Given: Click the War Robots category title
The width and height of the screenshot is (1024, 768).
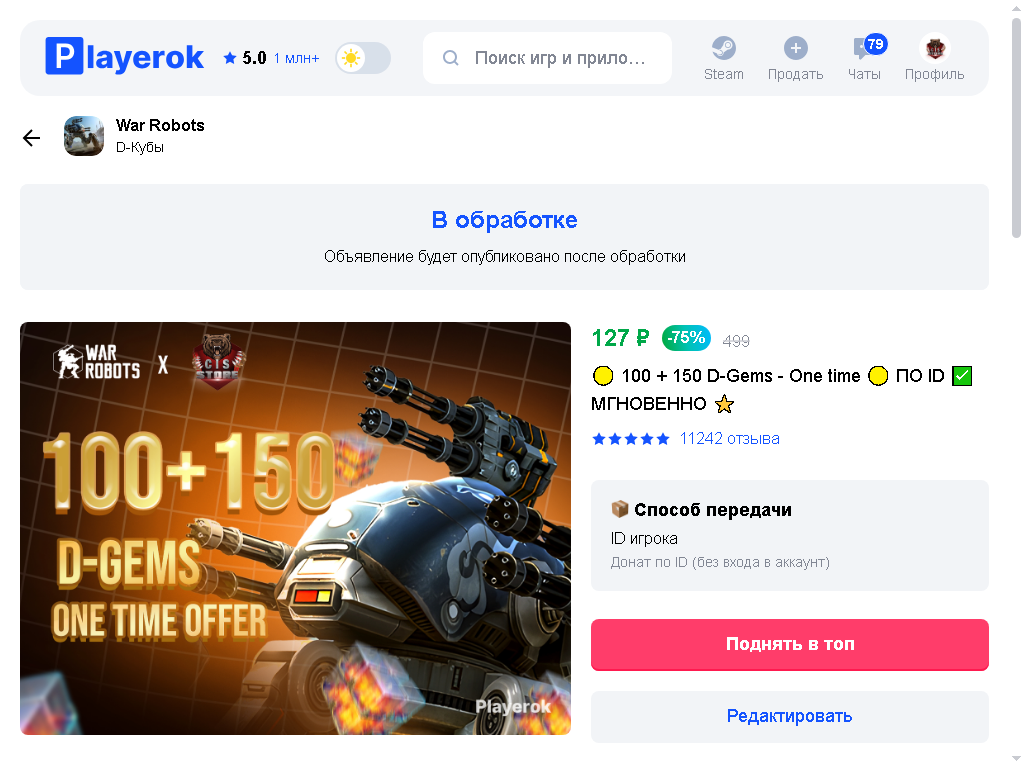Looking at the screenshot, I should tap(160, 125).
